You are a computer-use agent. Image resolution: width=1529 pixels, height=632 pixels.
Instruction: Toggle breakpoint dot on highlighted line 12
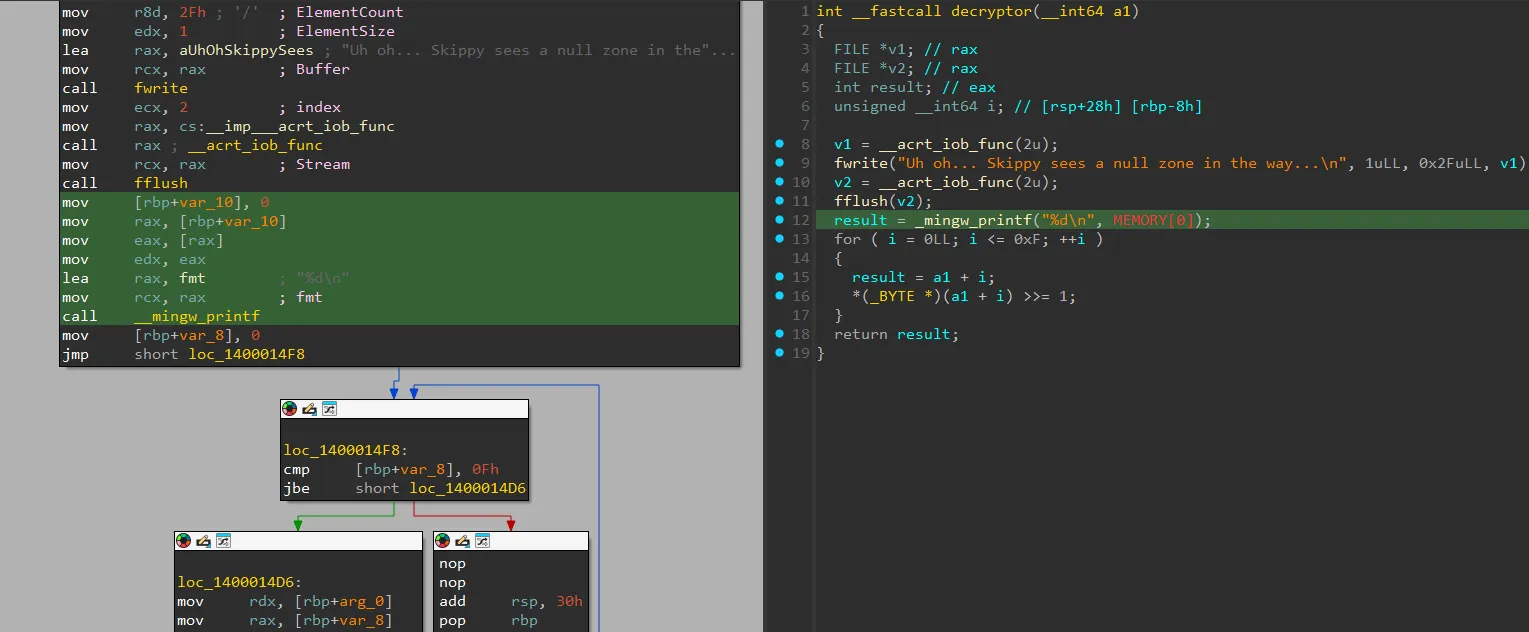(x=780, y=220)
